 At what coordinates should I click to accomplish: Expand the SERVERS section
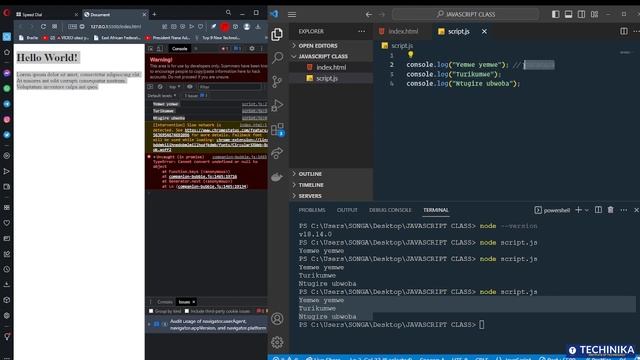click(x=310, y=196)
